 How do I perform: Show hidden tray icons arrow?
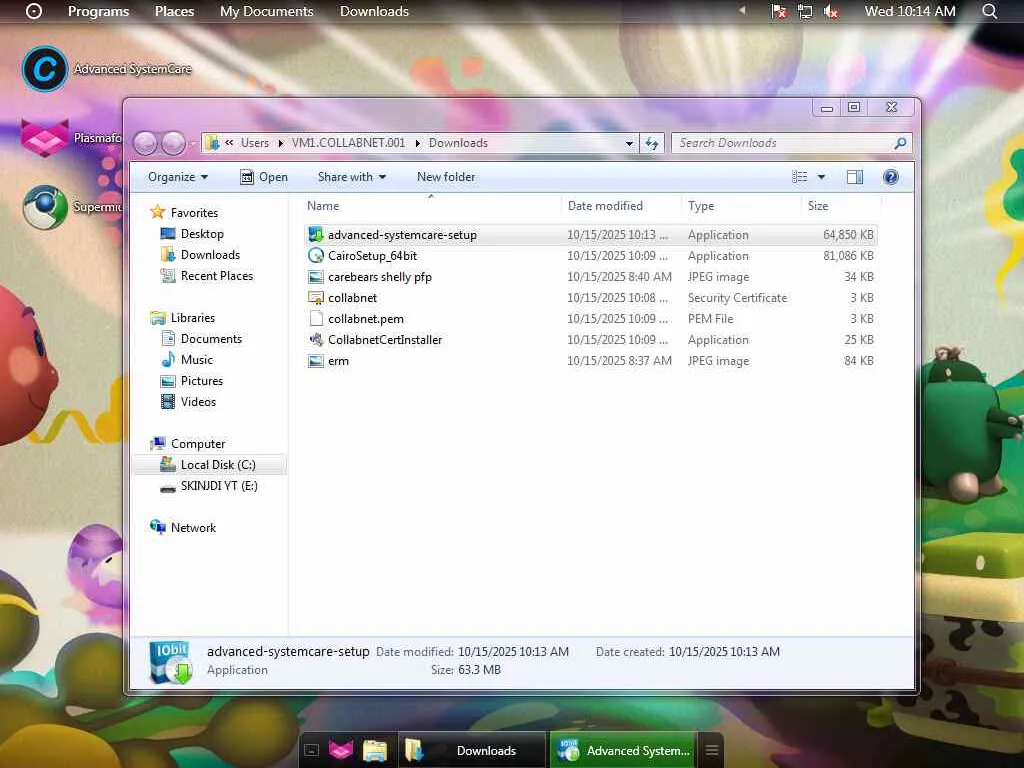click(742, 11)
